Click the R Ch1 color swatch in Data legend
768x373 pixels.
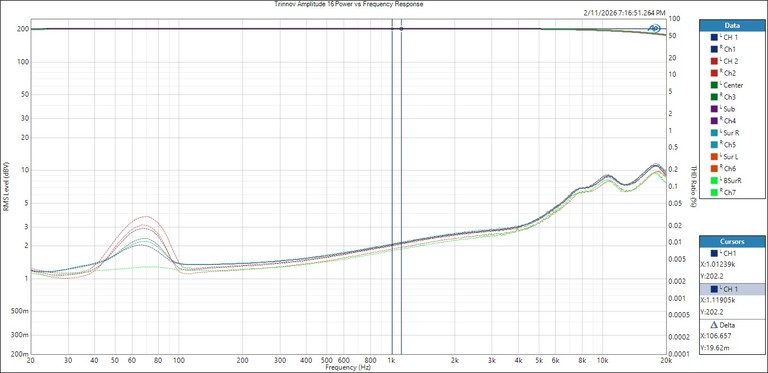714,49
